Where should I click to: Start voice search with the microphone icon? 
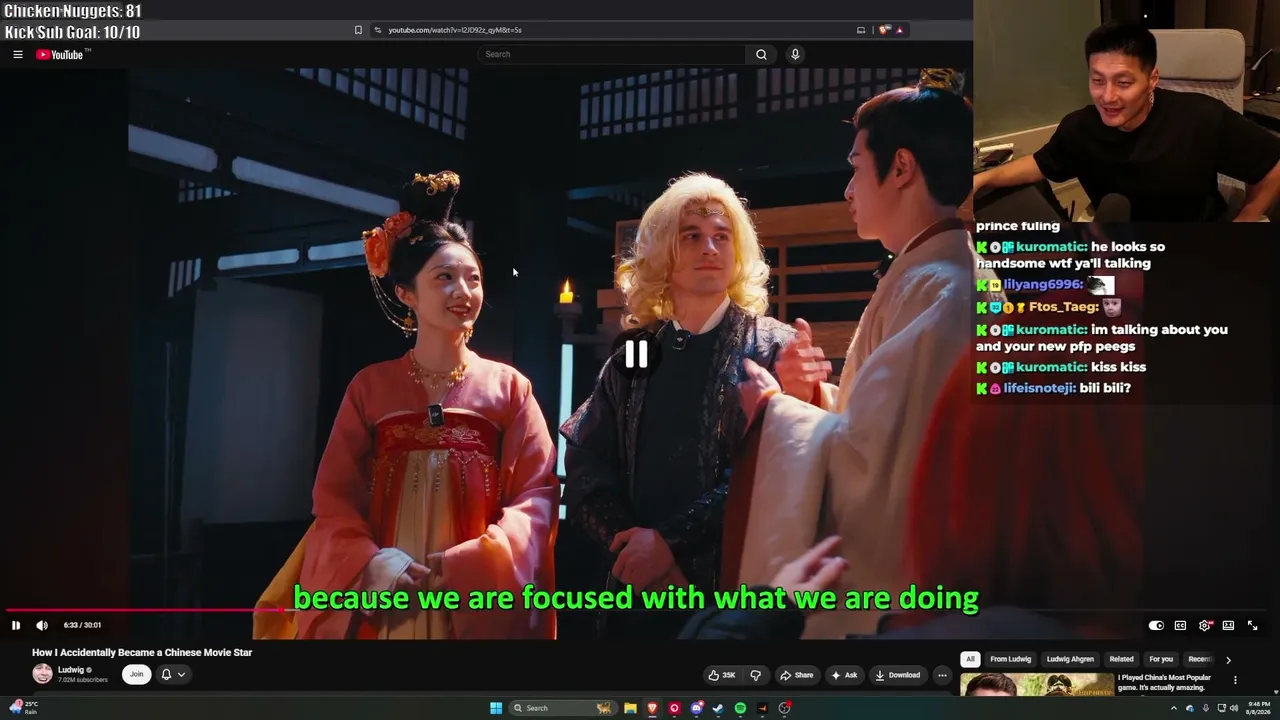[x=795, y=54]
